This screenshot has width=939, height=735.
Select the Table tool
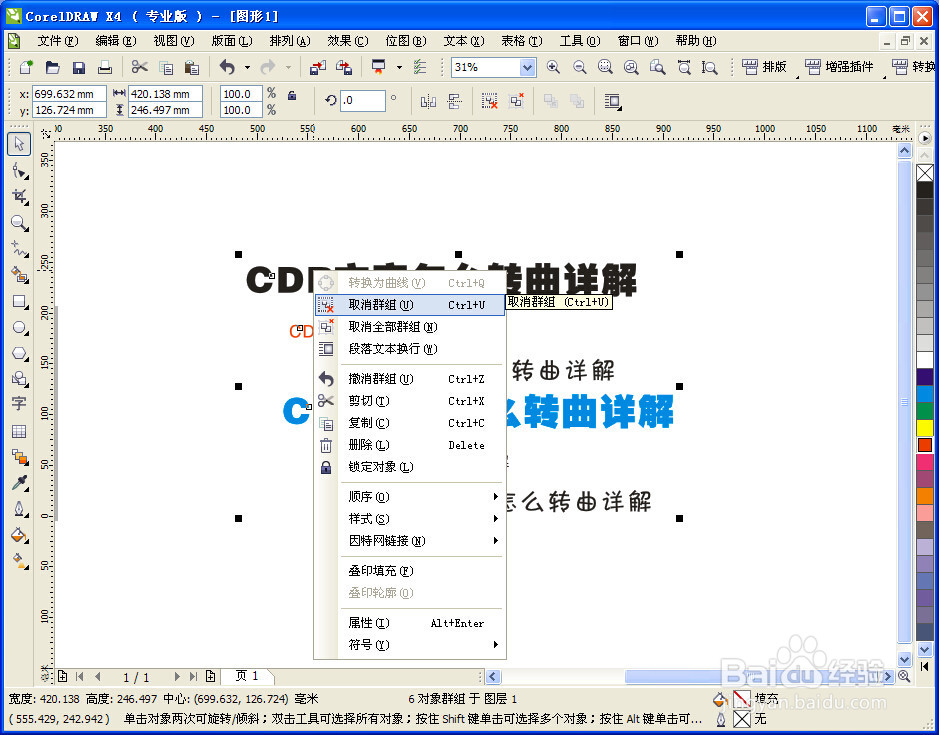point(19,431)
